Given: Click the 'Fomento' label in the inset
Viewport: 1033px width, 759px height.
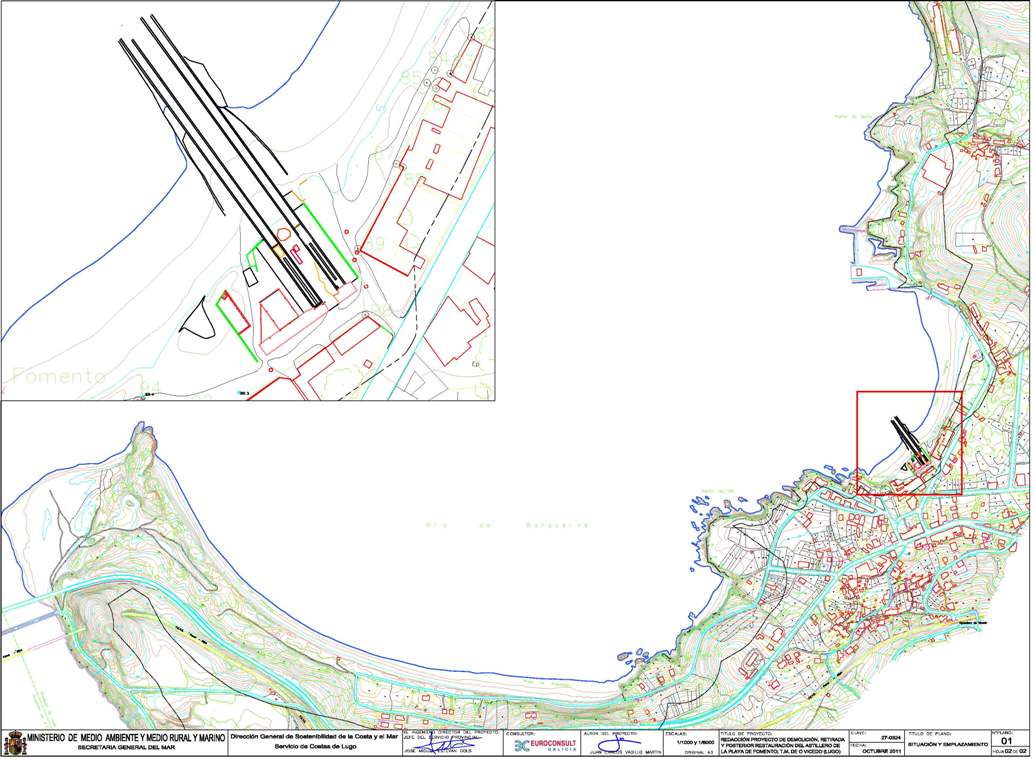Looking at the screenshot, I should pyautogui.click(x=59, y=376).
